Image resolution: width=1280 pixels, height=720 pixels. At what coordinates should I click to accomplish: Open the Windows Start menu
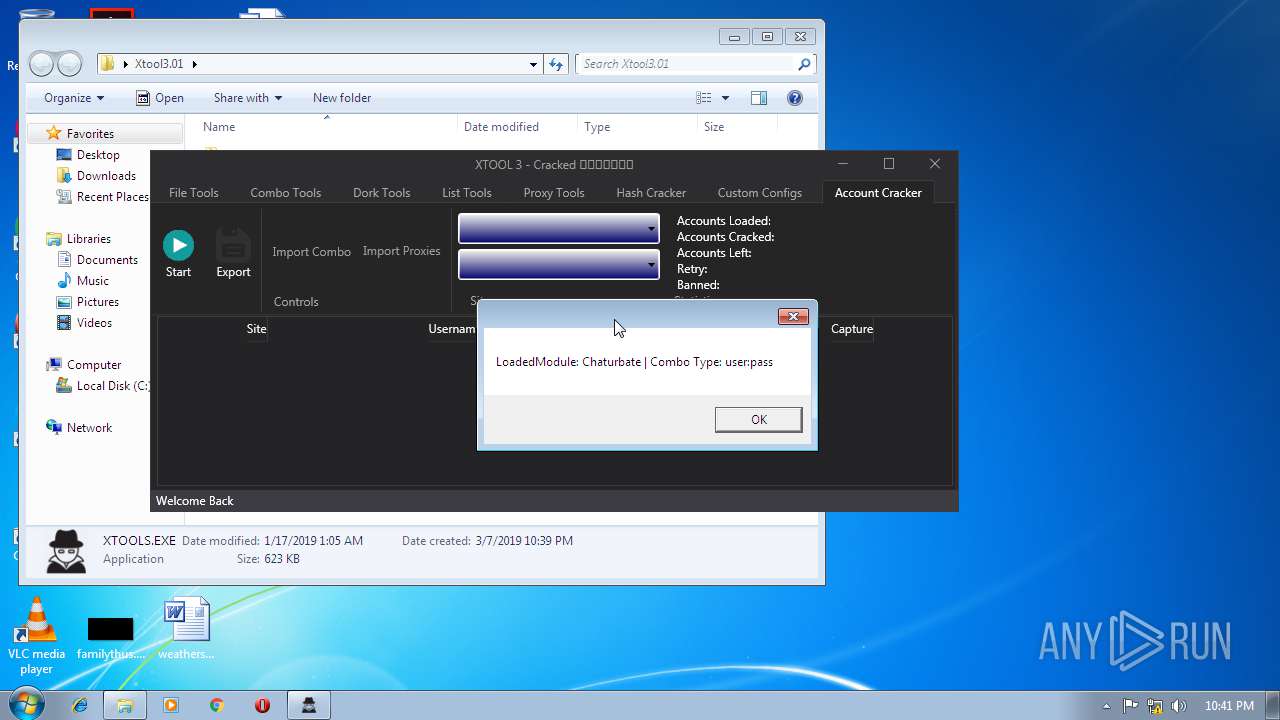pos(26,705)
